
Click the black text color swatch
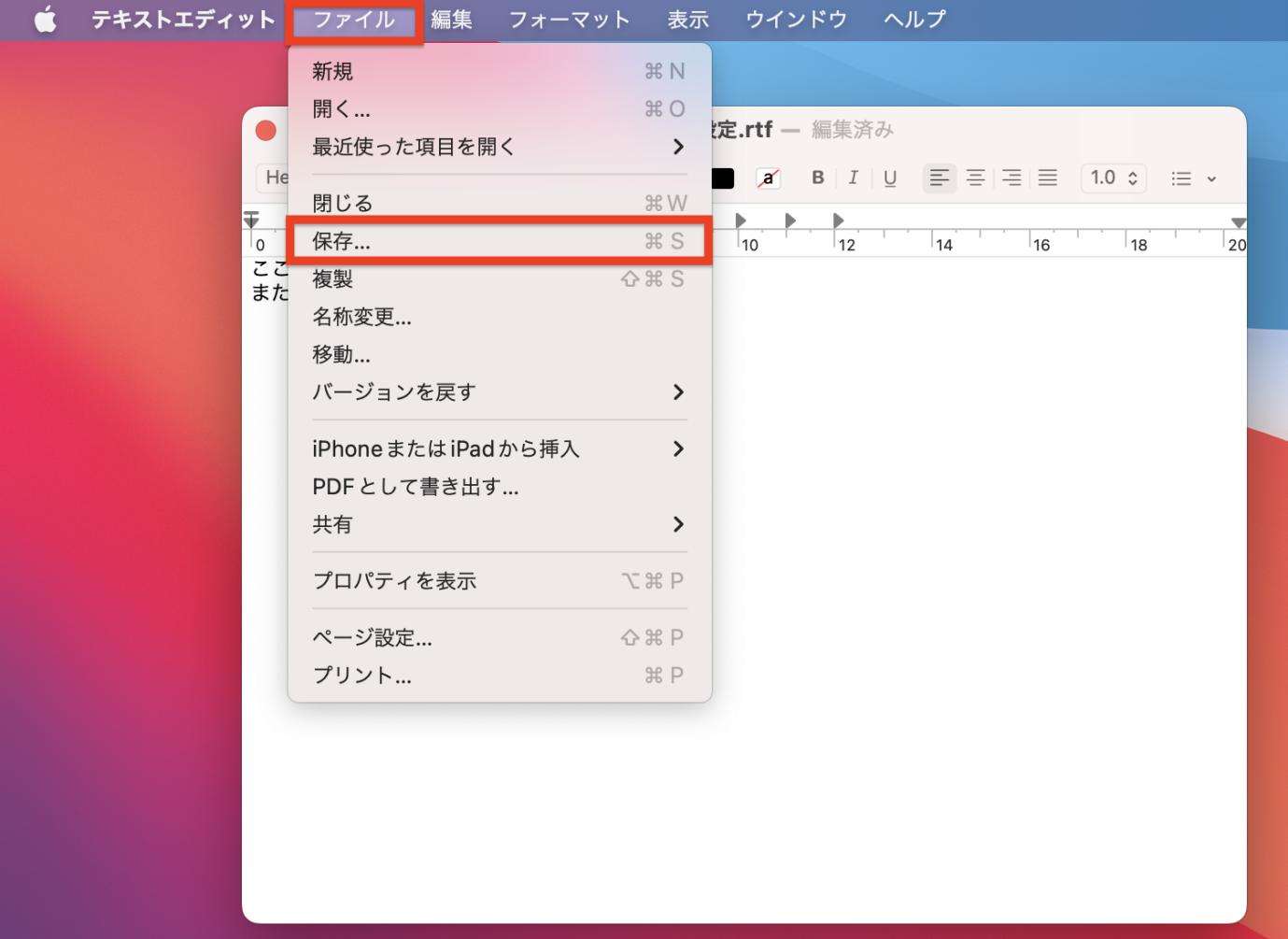[x=723, y=178]
